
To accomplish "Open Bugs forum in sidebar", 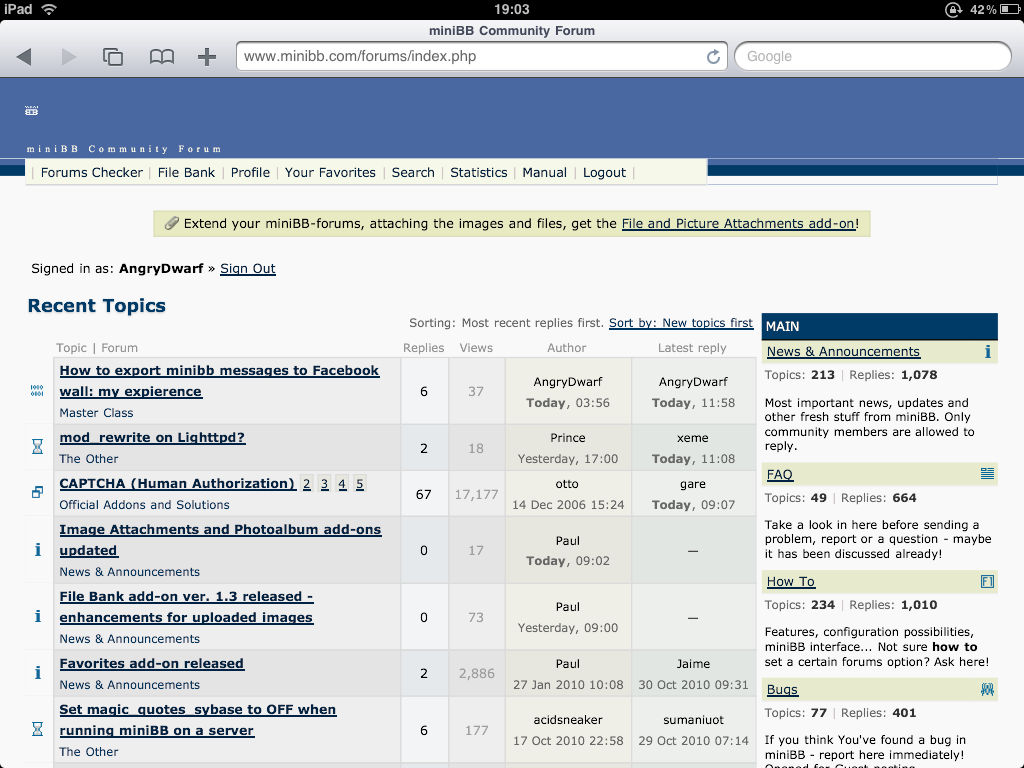I will point(782,690).
